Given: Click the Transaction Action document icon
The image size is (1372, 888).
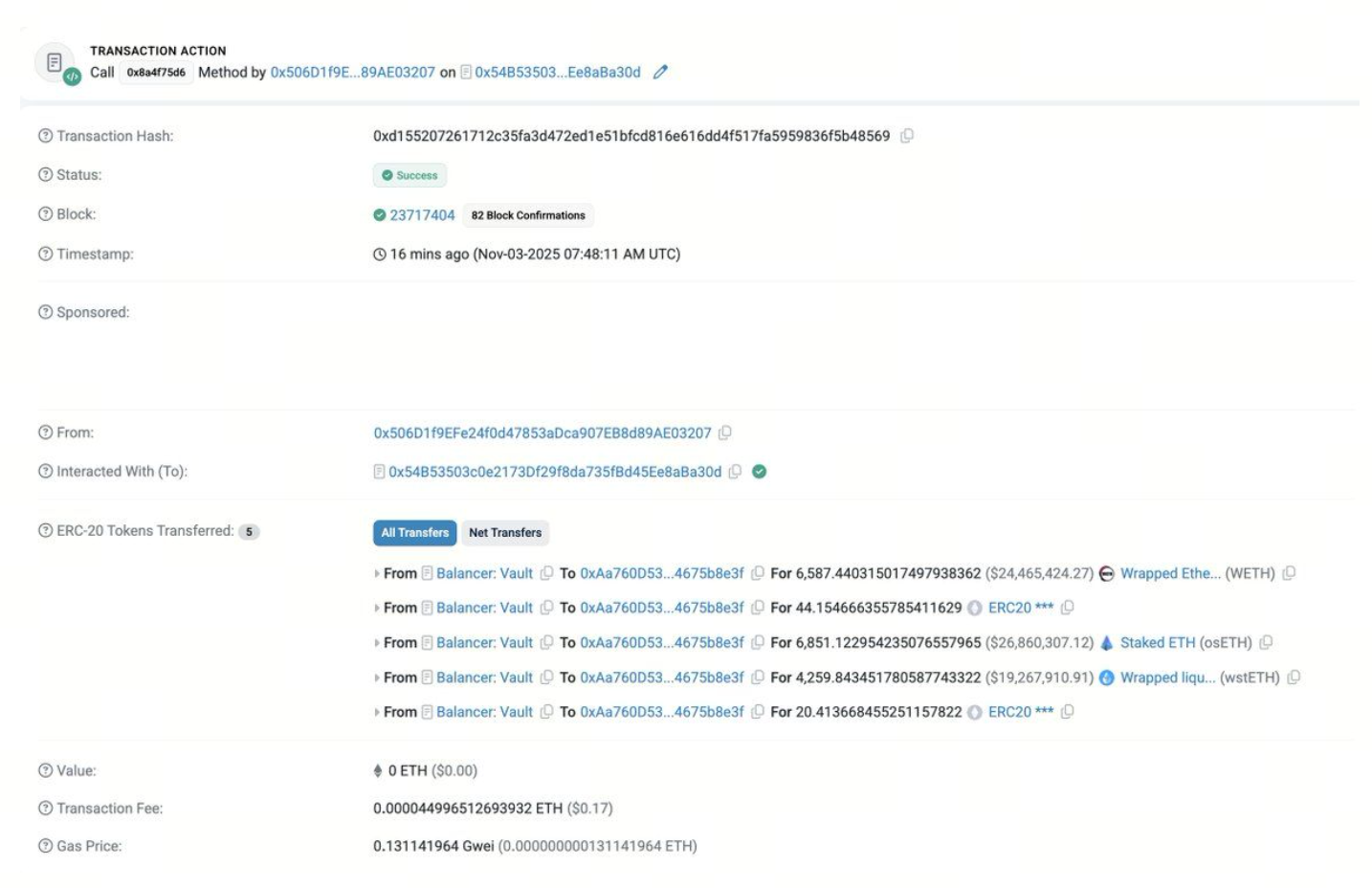Looking at the screenshot, I should pyautogui.click(x=55, y=63).
